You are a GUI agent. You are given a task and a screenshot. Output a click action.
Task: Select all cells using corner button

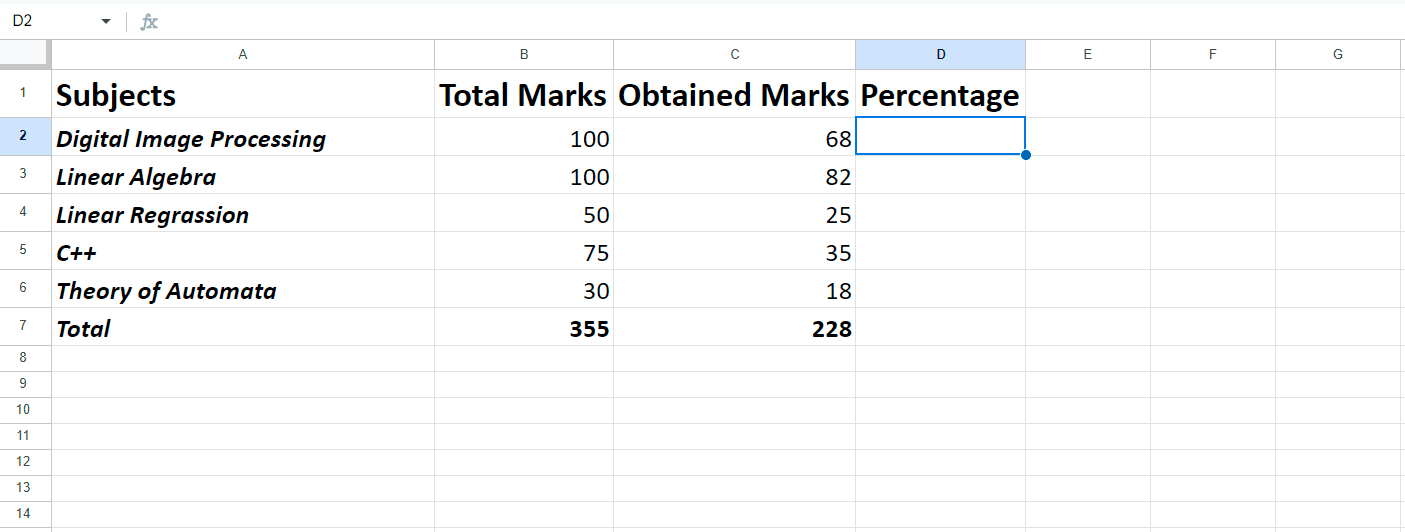point(25,55)
